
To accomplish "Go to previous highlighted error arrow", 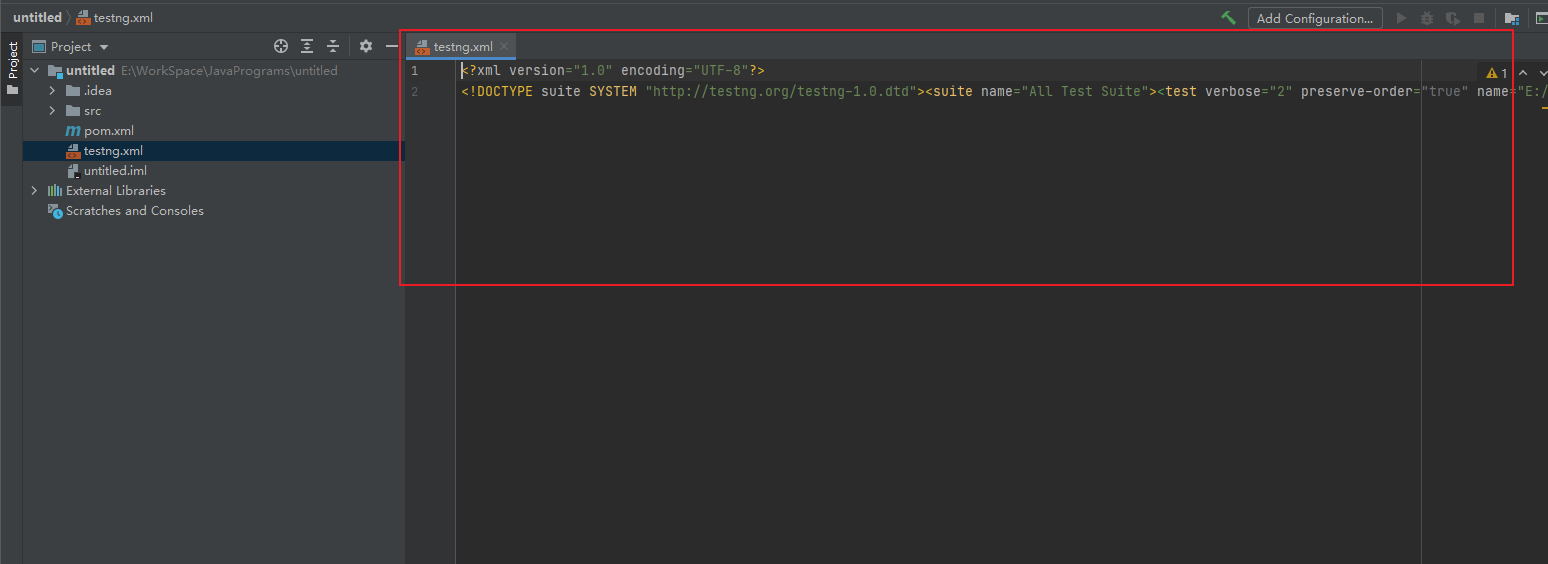I will tap(1523, 73).
